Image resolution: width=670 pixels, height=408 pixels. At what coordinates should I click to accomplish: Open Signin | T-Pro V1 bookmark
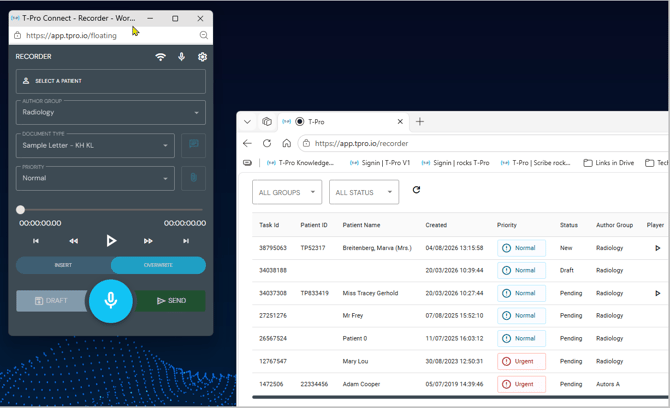(x=380, y=163)
